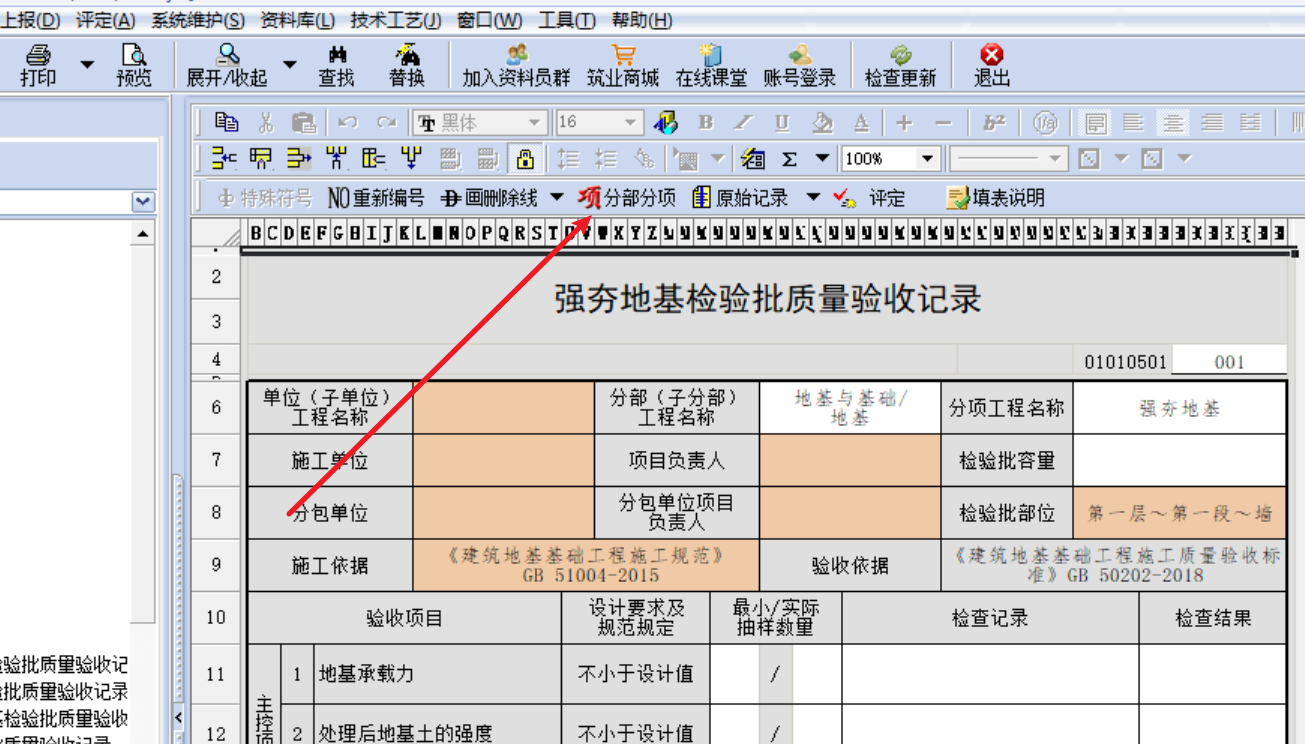Click the first row-insert icon in second toolbar

click(x=223, y=159)
